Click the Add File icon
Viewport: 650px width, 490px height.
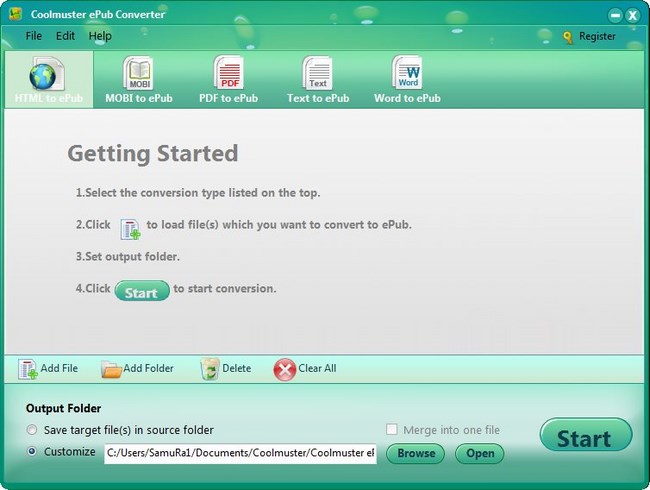point(28,369)
